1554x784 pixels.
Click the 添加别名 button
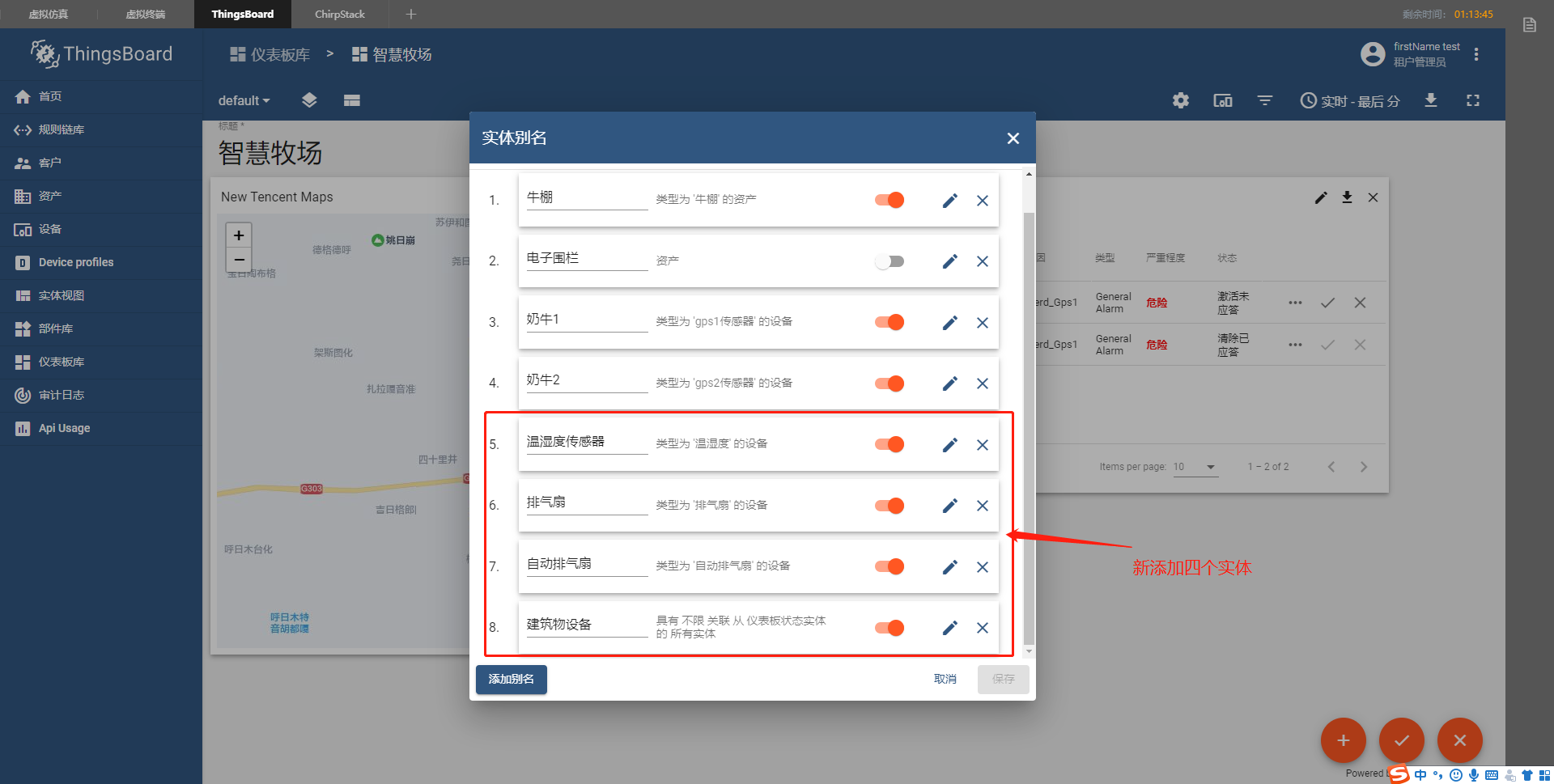pyautogui.click(x=511, y=679)
